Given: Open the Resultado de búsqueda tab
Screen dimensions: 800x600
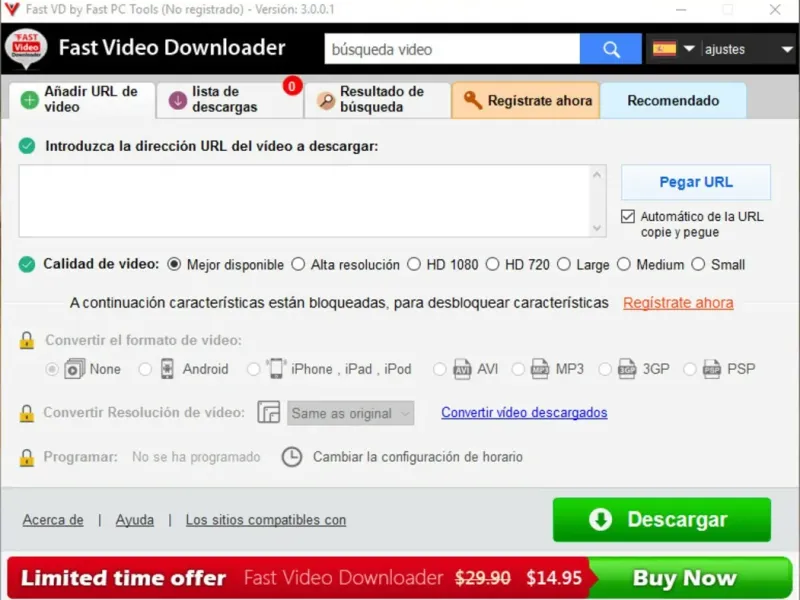Looking at the screenshot, I should 378,100.
